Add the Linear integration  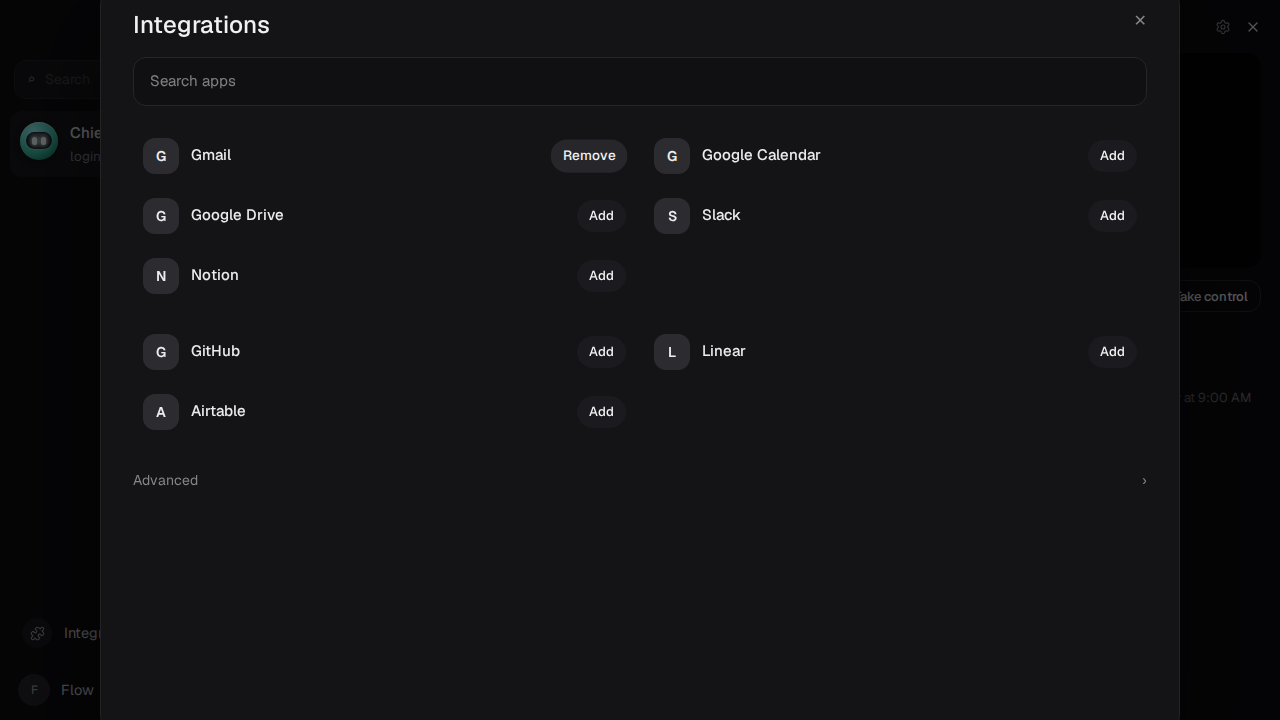tap(1112, 352)
